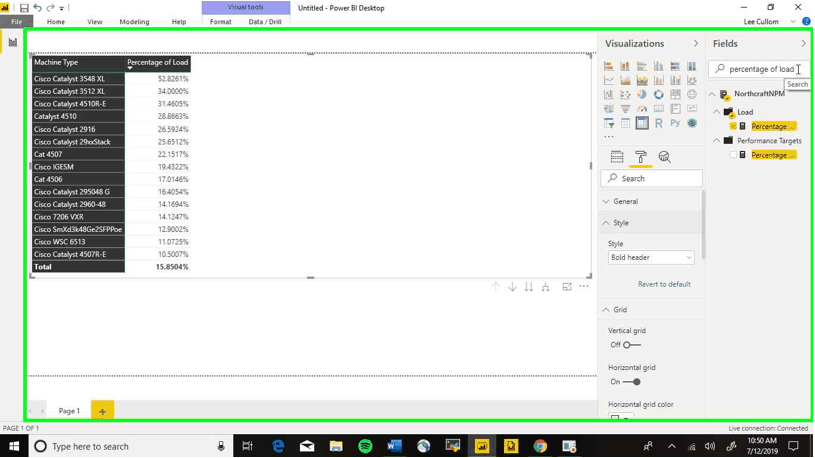815x458 pixels.
Task: Click the format pane vertical scrollbar
Action: tap(704, 225)
